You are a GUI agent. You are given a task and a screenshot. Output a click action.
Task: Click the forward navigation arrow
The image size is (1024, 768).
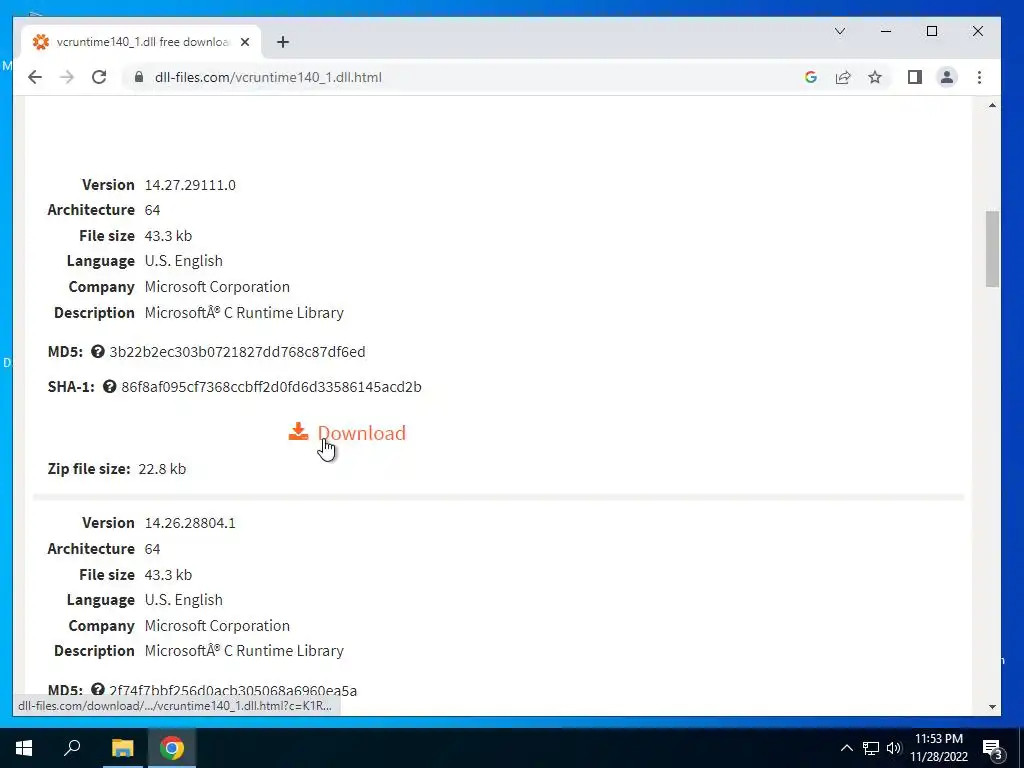click(67, 77)
